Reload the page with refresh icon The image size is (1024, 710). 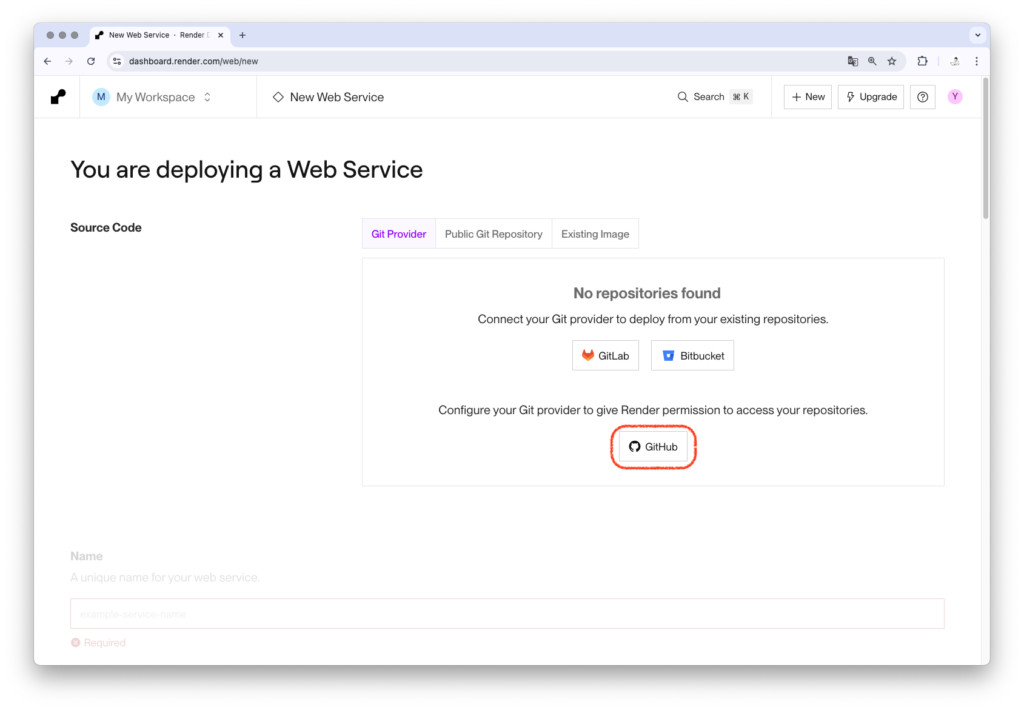[91, 61]
